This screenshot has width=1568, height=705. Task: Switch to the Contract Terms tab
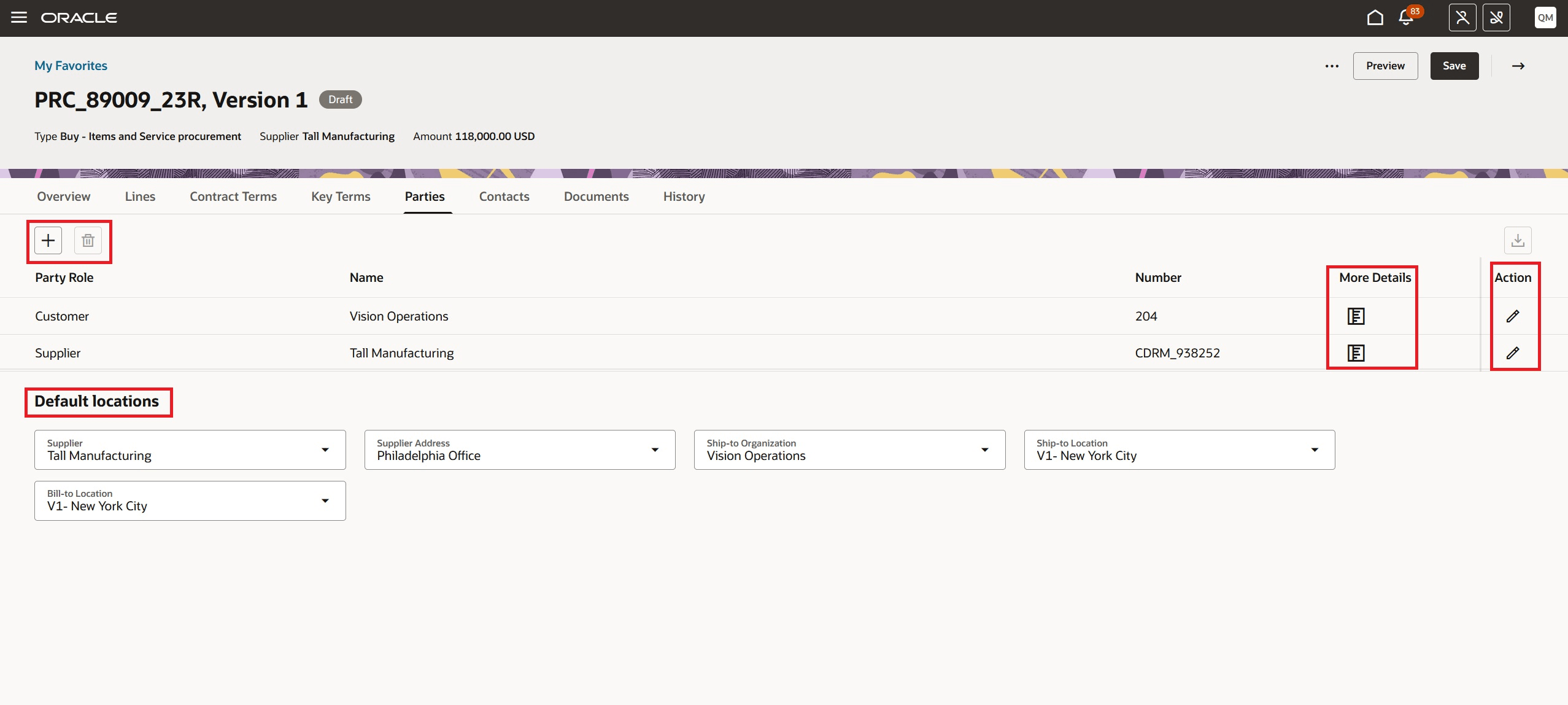point(233,197)
